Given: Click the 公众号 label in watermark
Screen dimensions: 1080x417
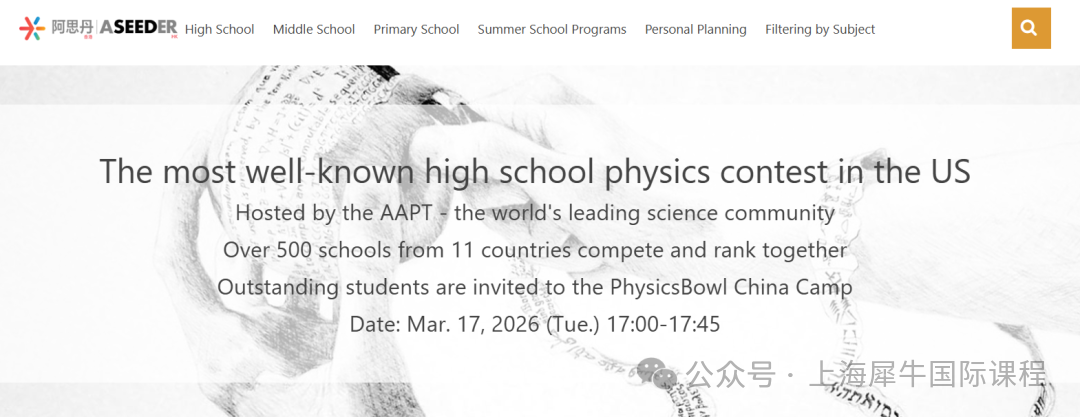Looking at the screenshot, I should point(730,374).
